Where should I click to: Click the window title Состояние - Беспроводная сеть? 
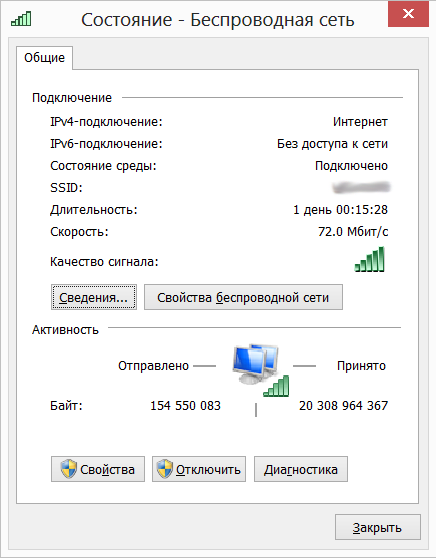[218, 20]
